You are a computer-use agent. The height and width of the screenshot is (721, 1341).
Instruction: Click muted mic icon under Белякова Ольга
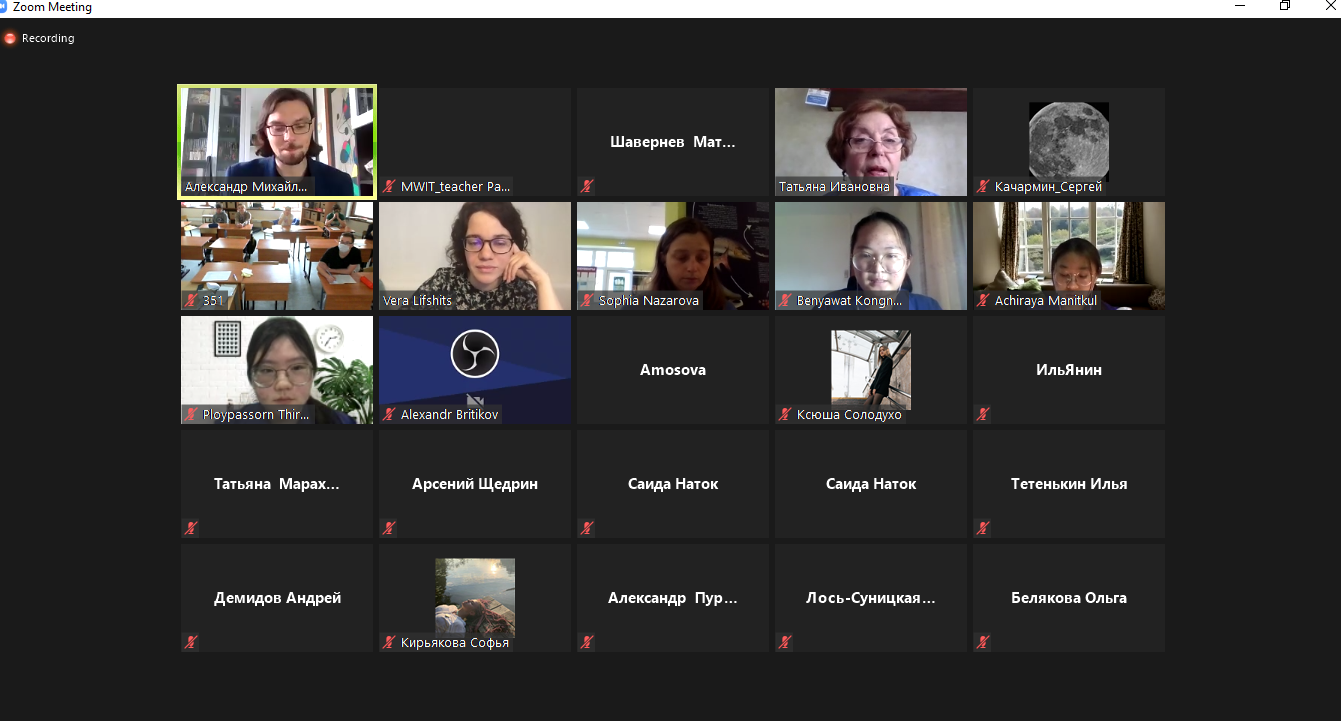(984, 642)
